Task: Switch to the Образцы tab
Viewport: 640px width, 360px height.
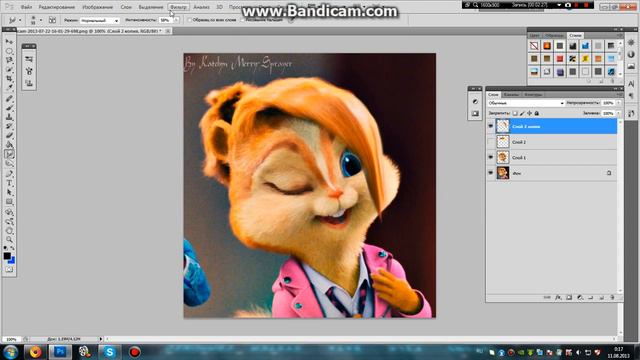Action: click(x=554, y=36)
